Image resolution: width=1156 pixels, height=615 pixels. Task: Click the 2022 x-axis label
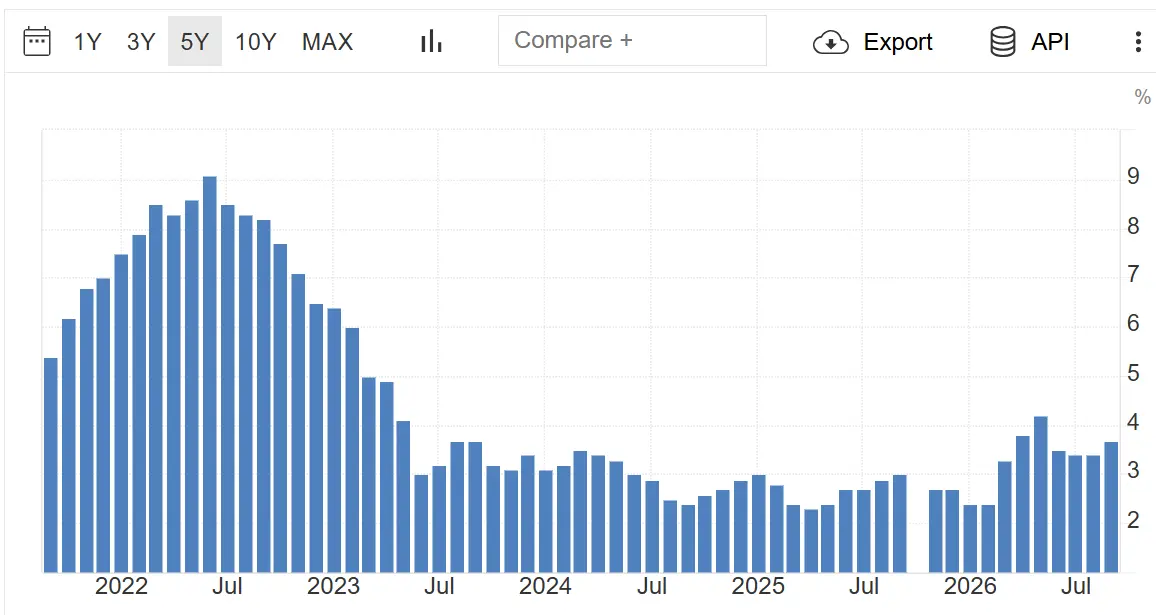(x=121, y=586)
